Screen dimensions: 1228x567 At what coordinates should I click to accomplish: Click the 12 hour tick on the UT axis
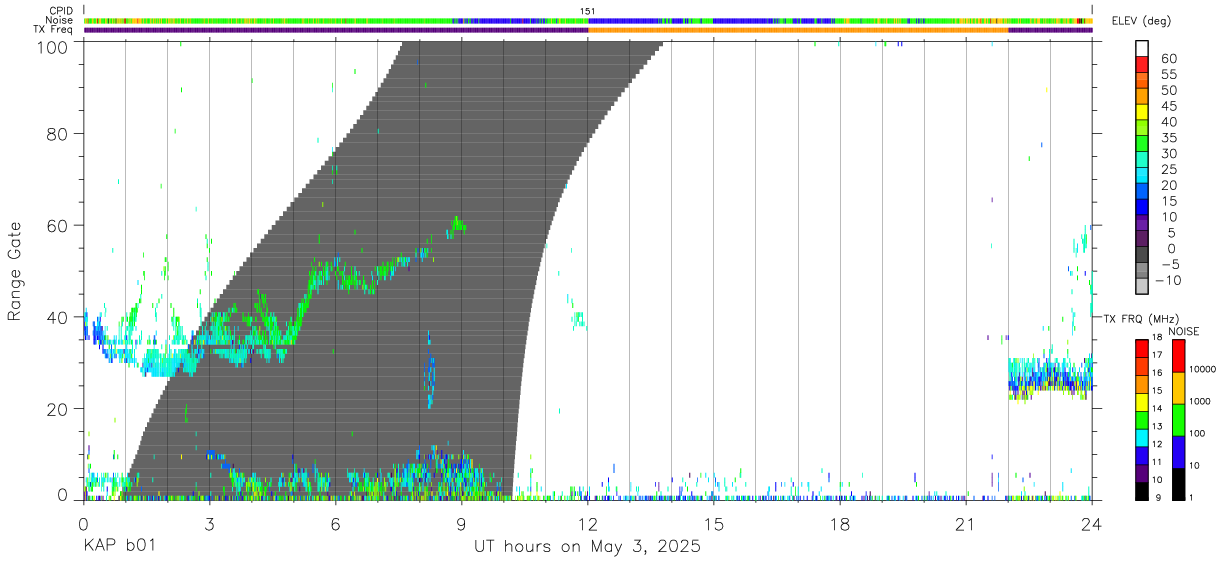(588, 525)
